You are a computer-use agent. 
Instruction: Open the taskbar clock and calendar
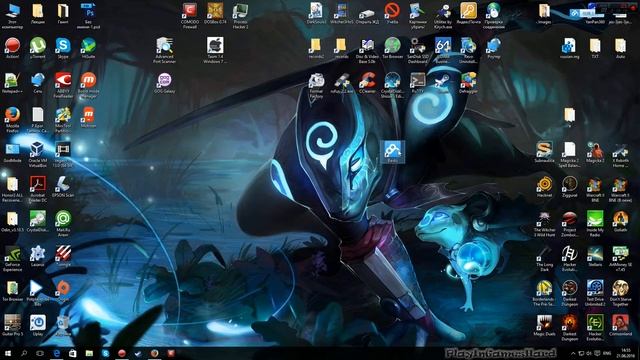pyautogui.click(x=626, y=353)
